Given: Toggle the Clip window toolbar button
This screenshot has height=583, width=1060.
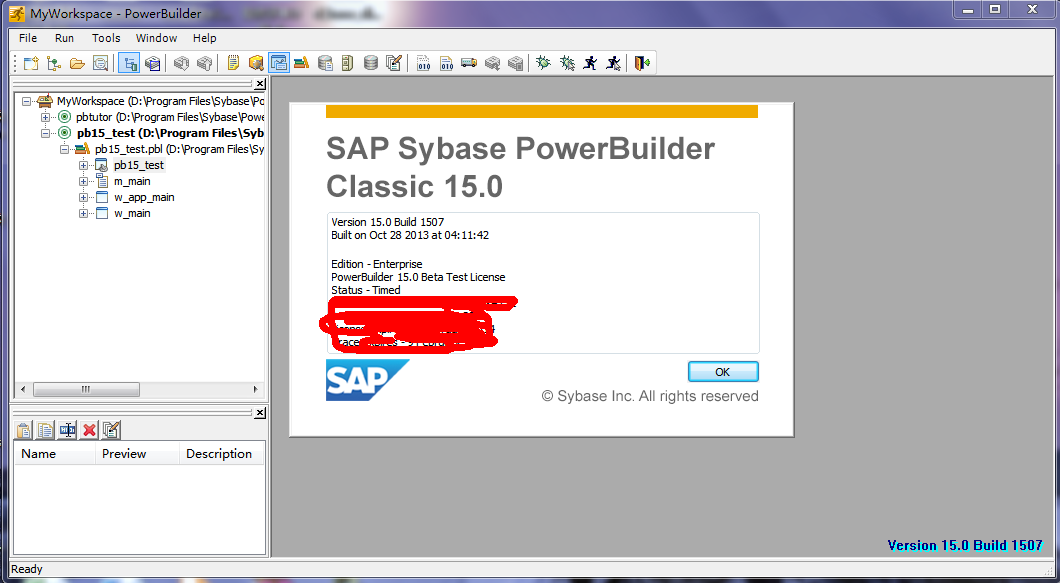Looking at the screenshot, I should pyautogui.click(x=279, y=63).
